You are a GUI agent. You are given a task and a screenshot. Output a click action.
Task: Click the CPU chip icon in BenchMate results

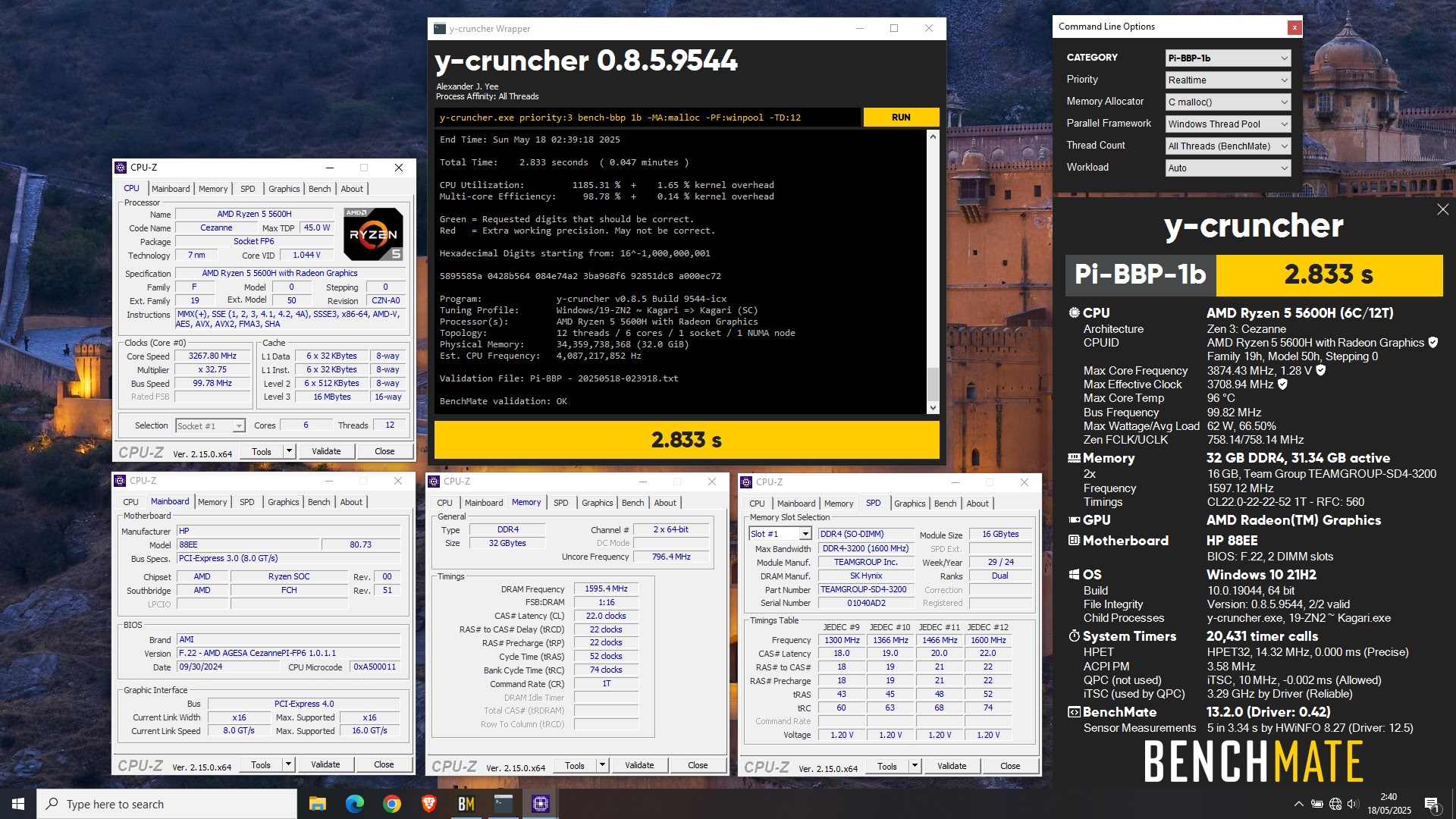[1074, 312]
